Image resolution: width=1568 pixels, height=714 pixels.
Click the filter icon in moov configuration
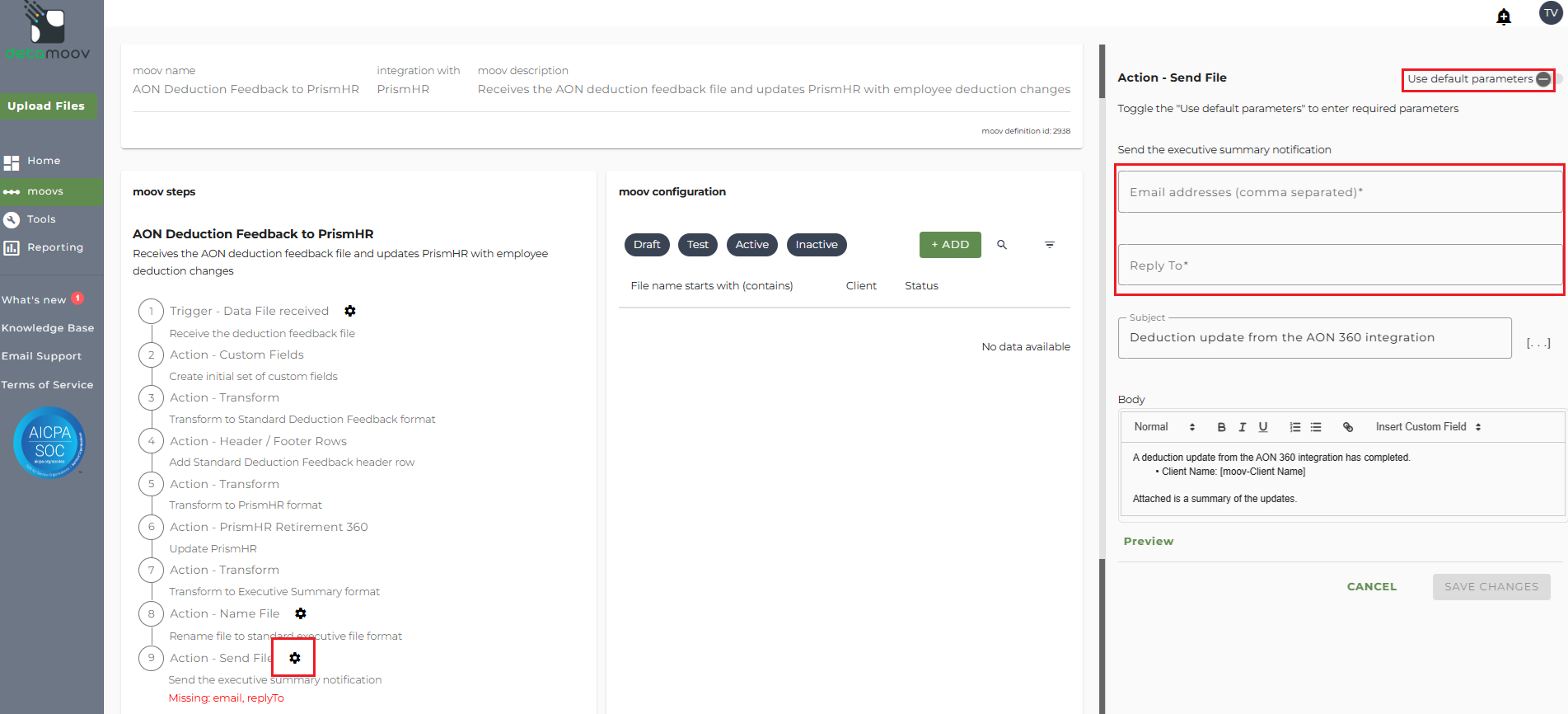1050,245
